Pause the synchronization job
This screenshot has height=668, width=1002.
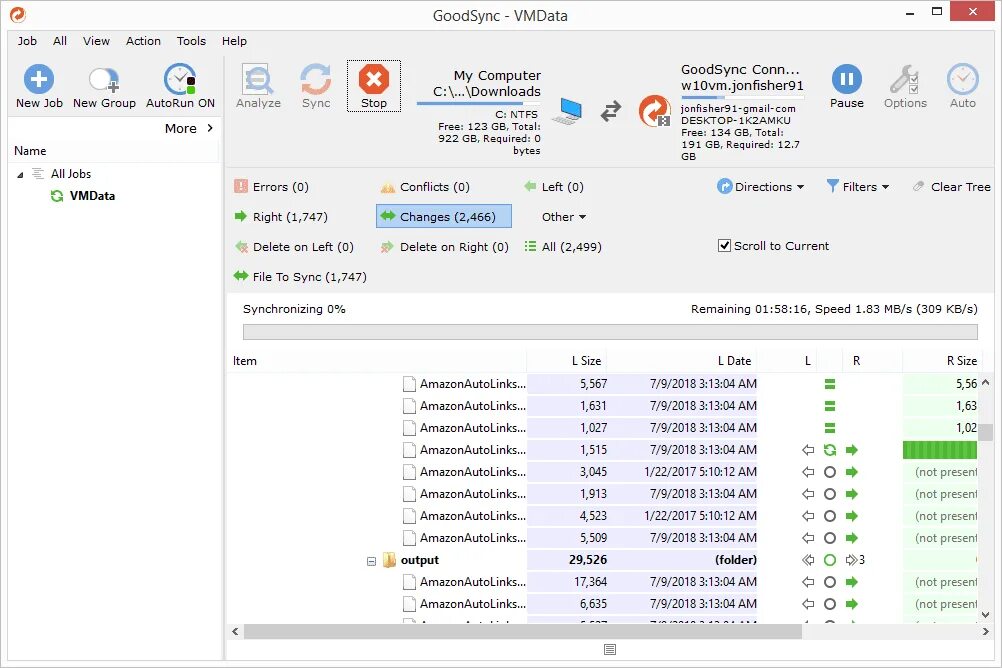point(847,86)
